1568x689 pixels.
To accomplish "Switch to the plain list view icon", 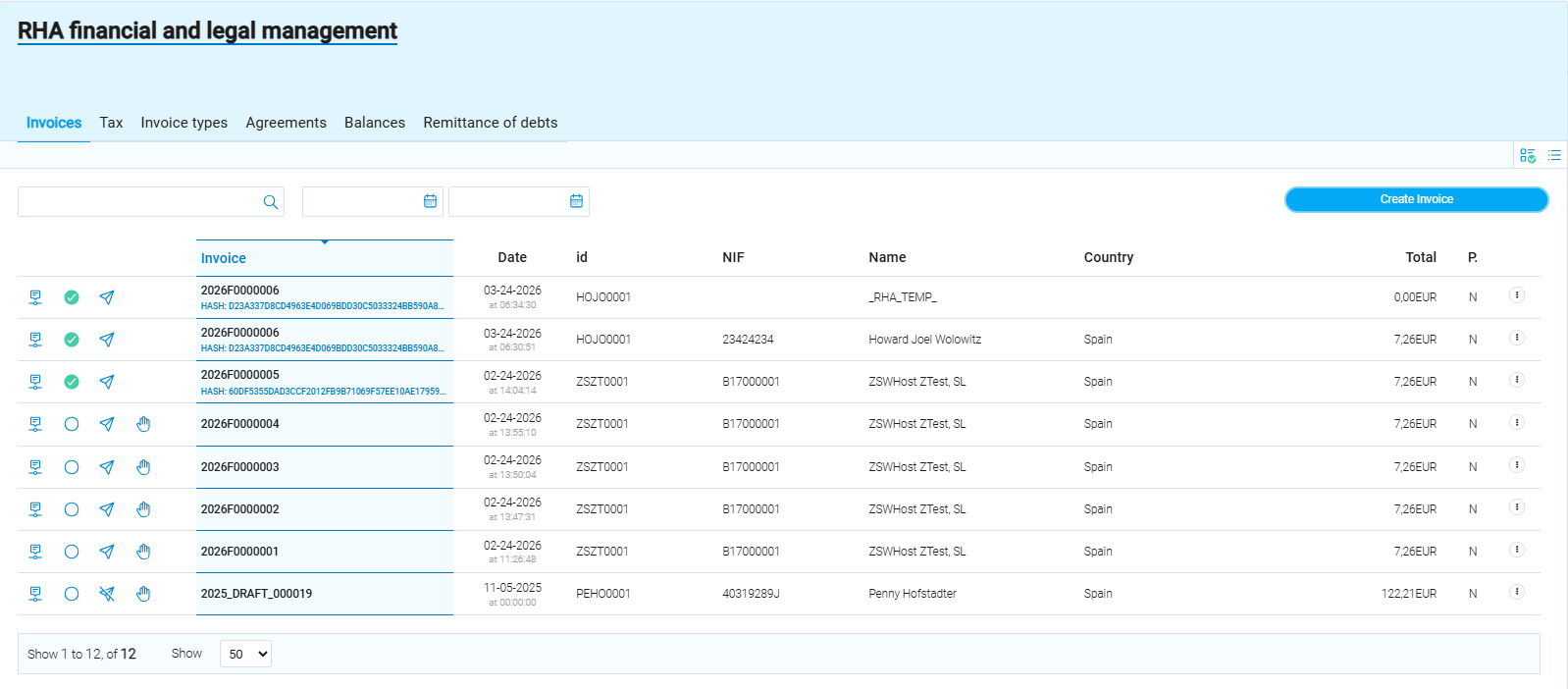I will pyautogui.click(x=1554, y=155).
